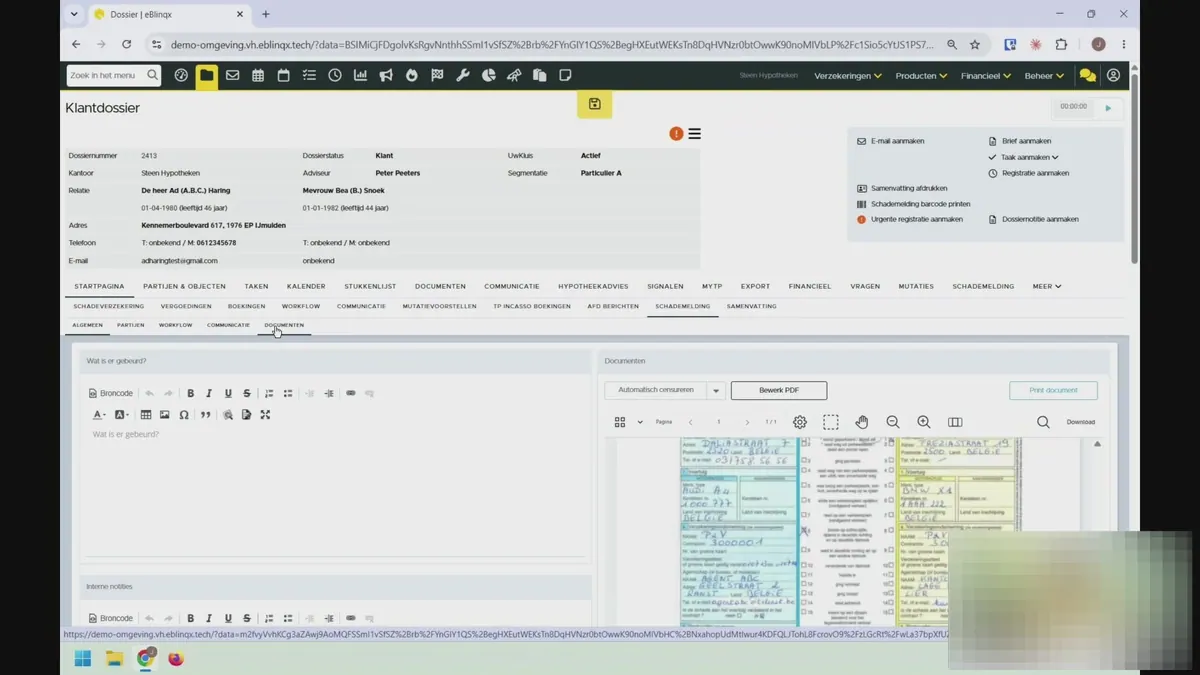Open the chat bubbles icon in header
This screenshot has height=675, width=1200.
coord(1087,75)
